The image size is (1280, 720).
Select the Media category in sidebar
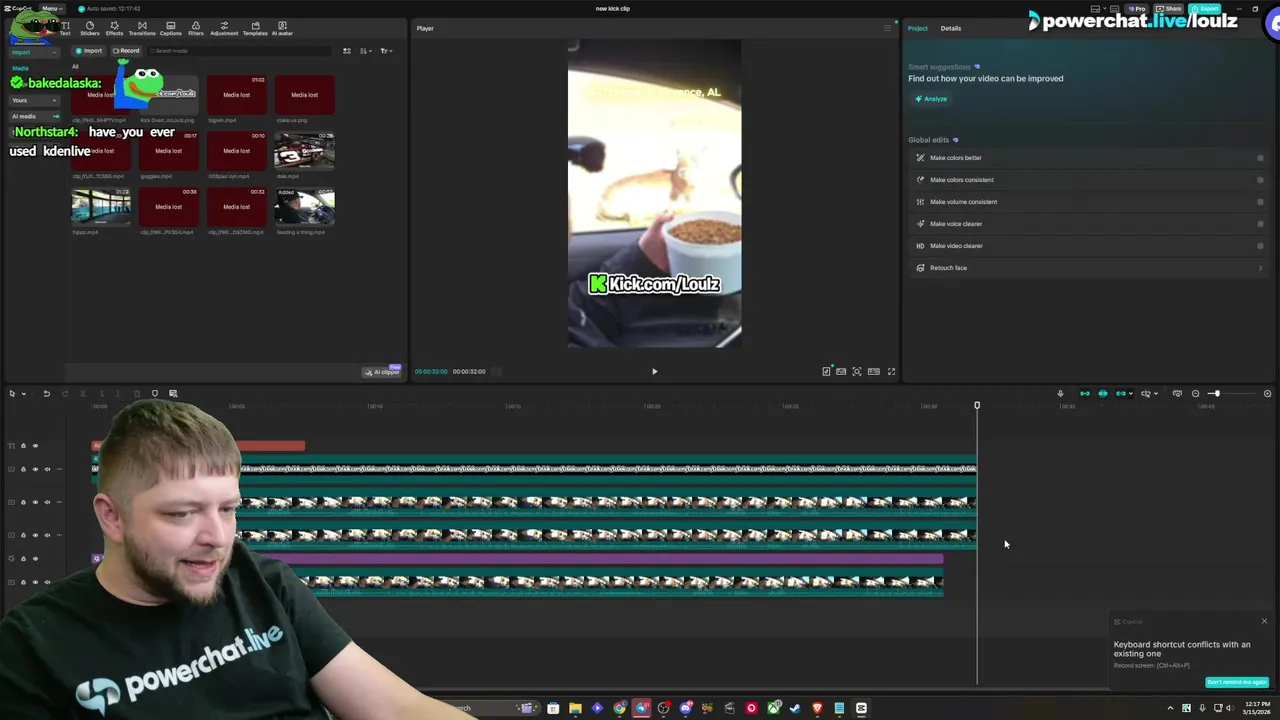tap(20, 68)
